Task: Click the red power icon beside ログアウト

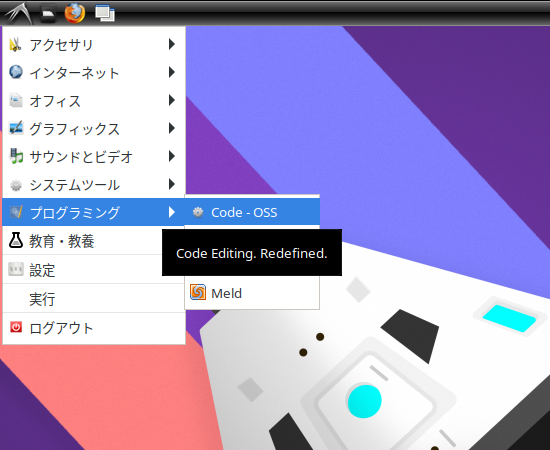Action: point(15,327)
